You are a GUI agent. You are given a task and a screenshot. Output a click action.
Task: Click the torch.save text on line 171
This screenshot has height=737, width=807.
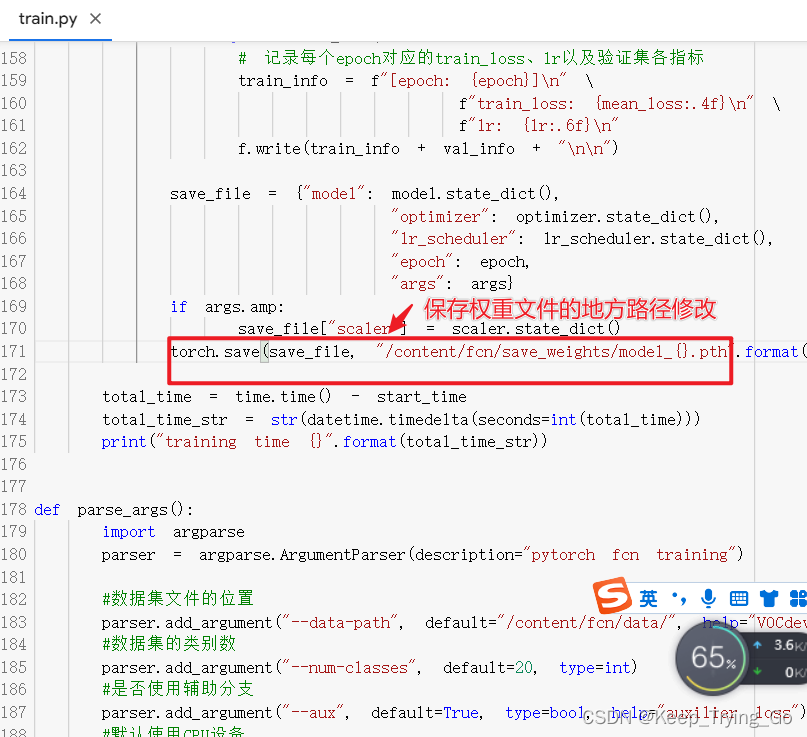215,352
